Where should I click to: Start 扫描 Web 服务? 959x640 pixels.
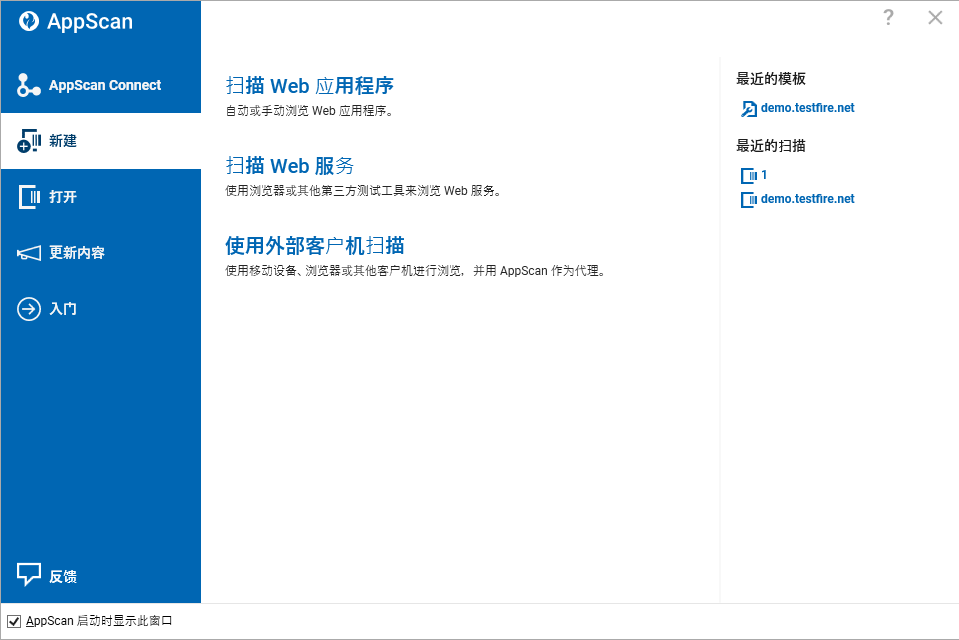[290, 166]
